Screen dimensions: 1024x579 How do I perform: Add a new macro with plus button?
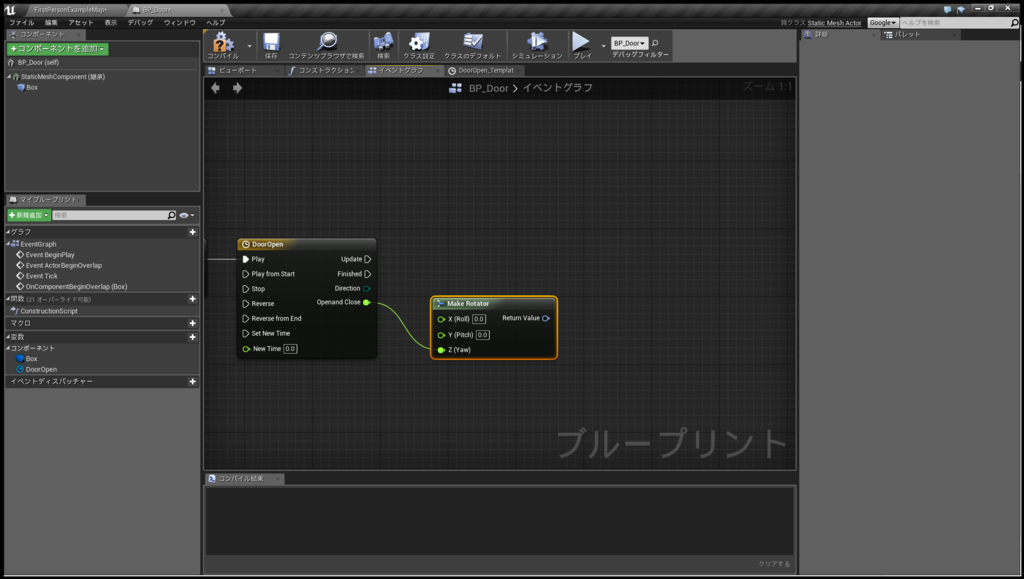[193, 323]
